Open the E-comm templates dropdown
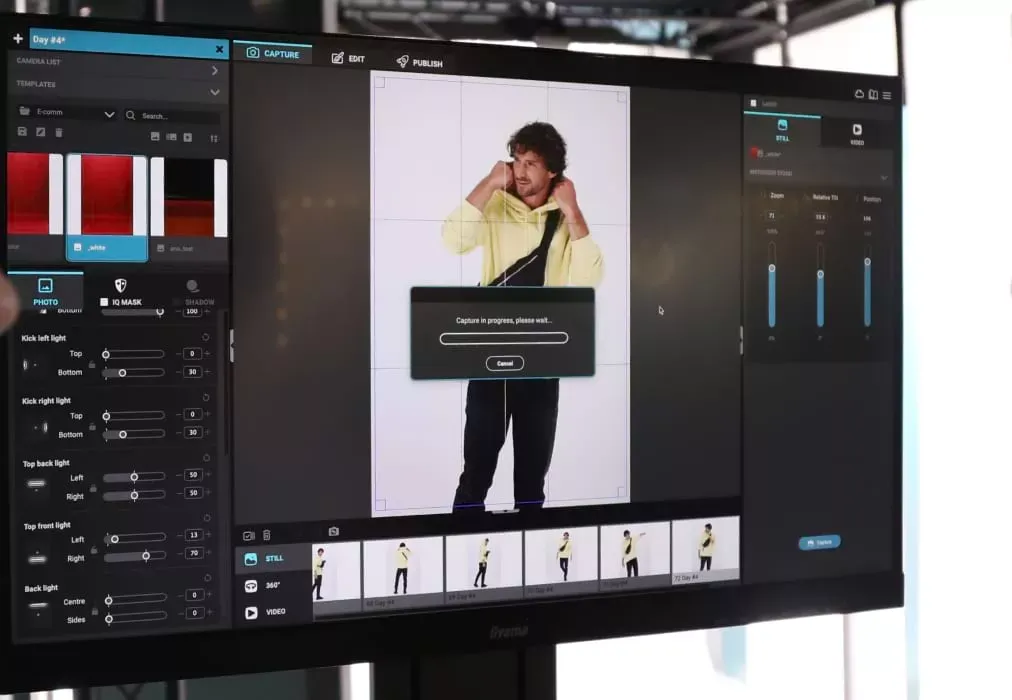This screenshot has height=700, width=1012. tap(110, 113)
